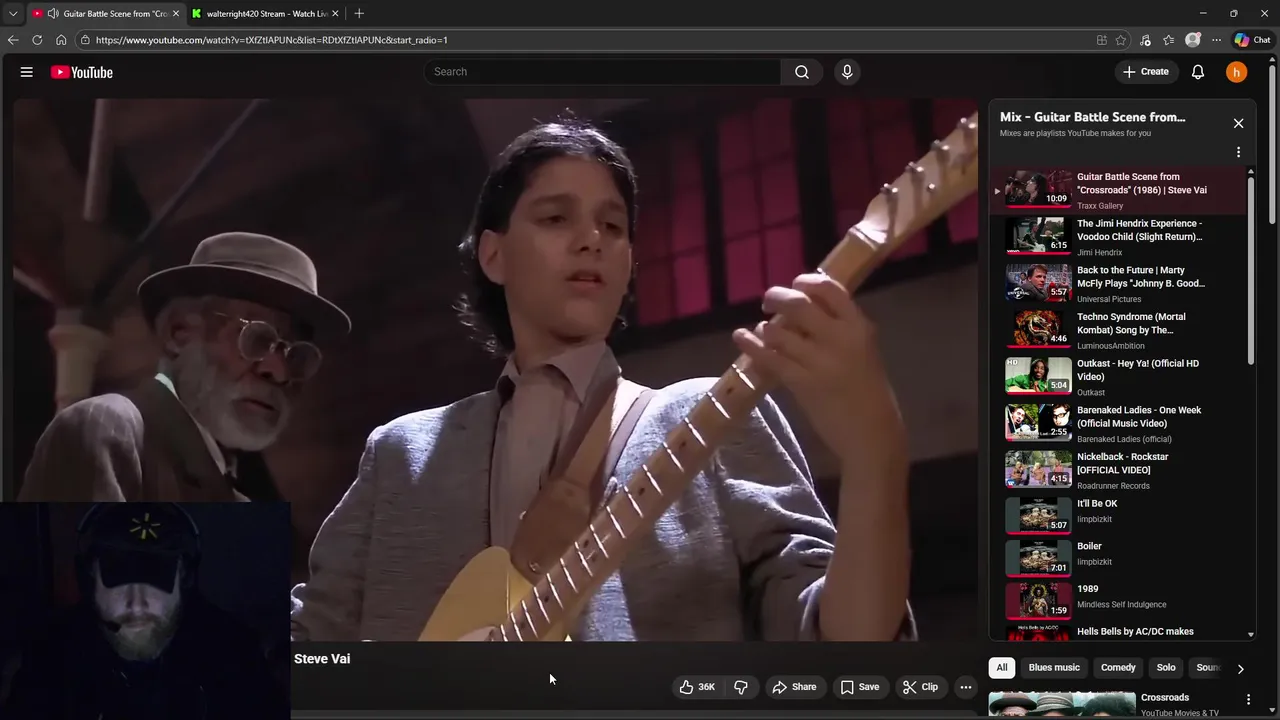Open the apps grid icon in address bar

point(1102,40)
